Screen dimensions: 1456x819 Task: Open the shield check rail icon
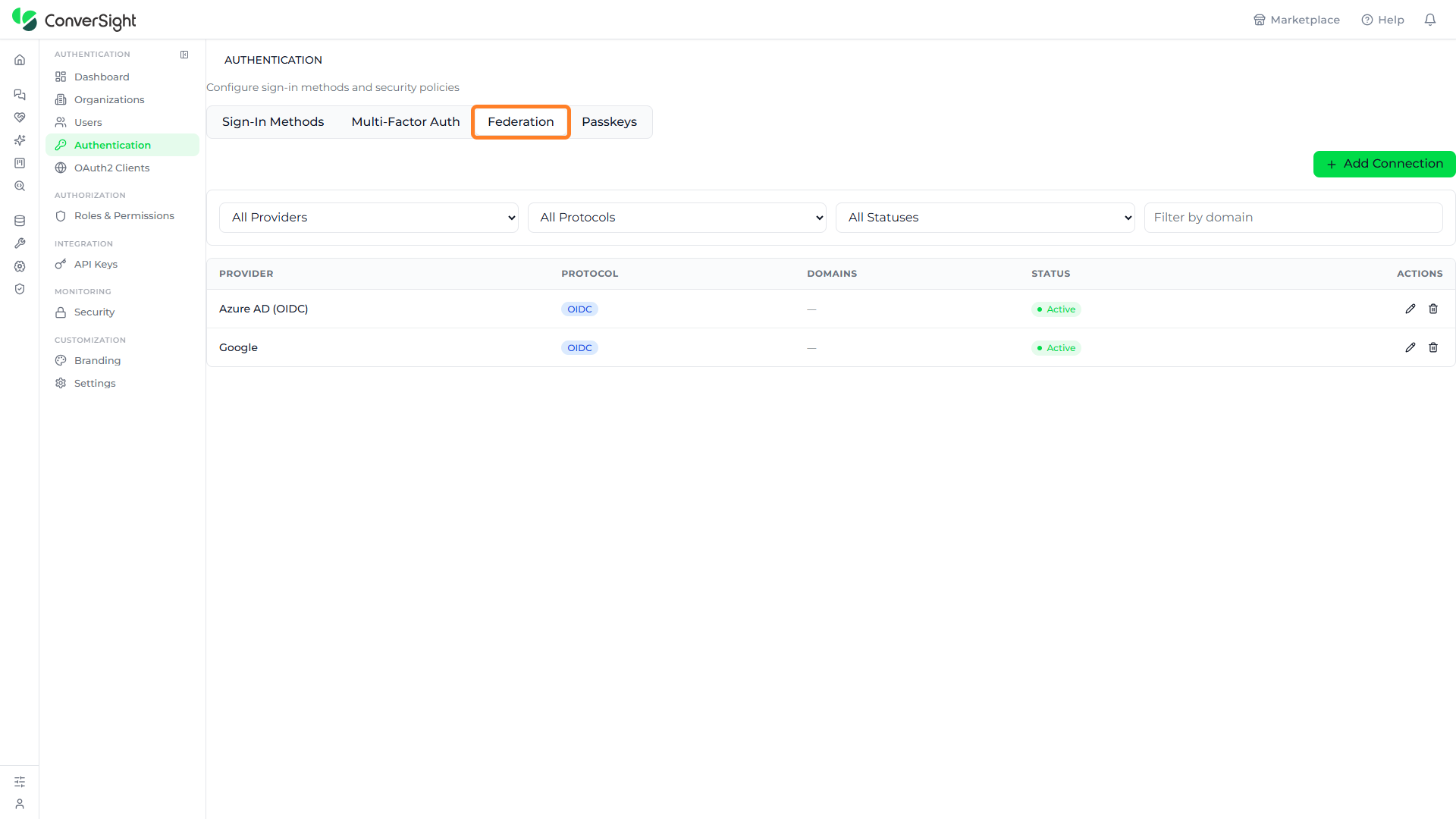20,289
